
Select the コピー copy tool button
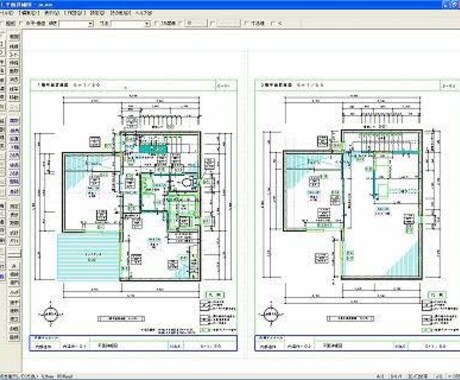(14, 54)
